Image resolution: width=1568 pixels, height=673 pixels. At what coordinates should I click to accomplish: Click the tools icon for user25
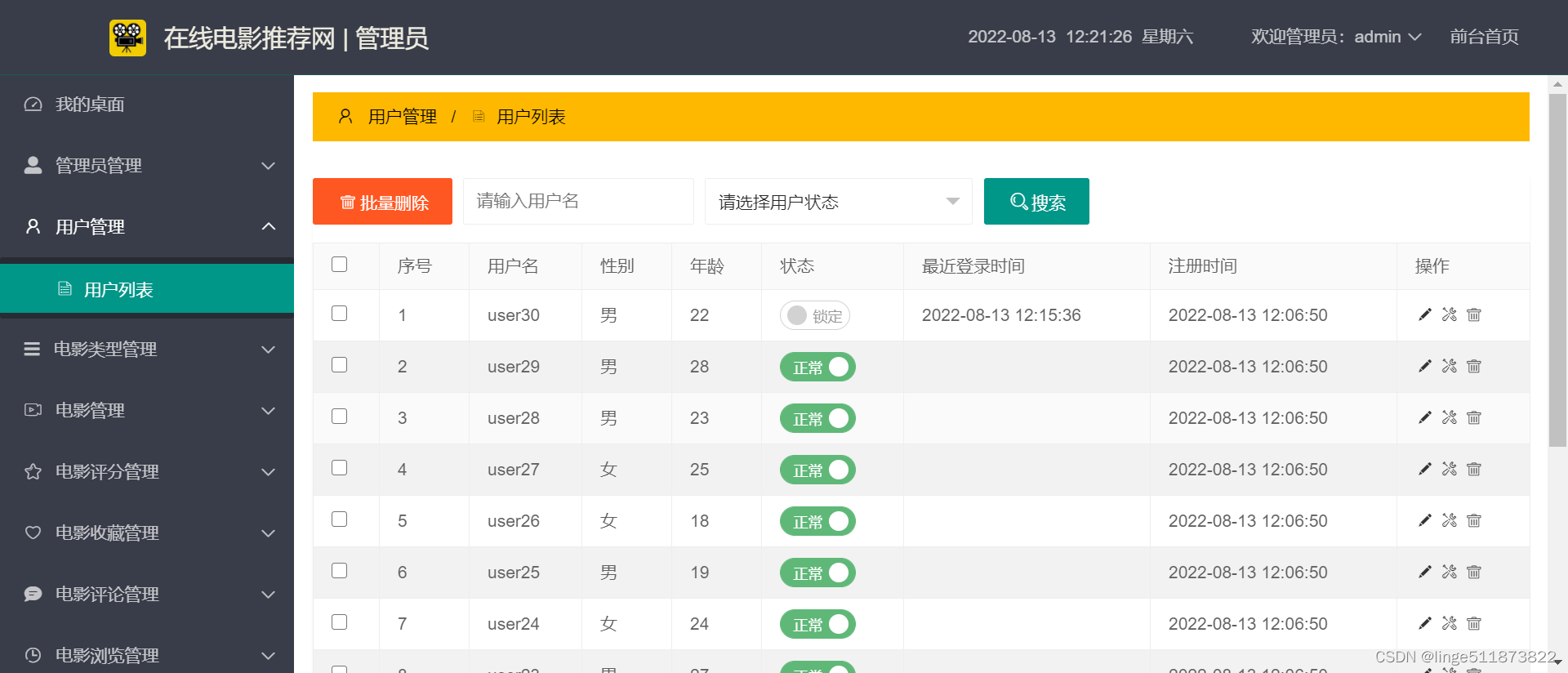[x=1450, y=572]
